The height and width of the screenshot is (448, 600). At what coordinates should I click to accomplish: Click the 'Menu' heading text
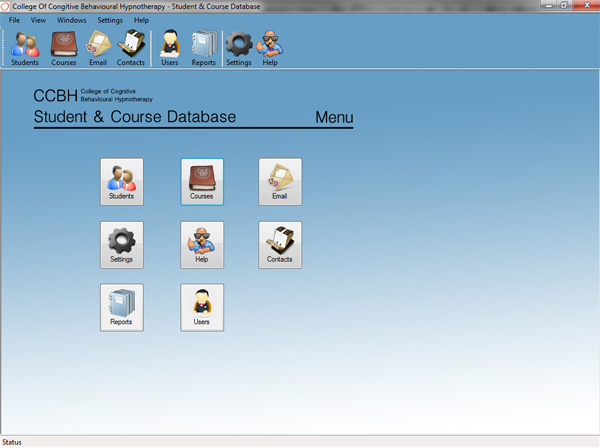coord(334,117)
